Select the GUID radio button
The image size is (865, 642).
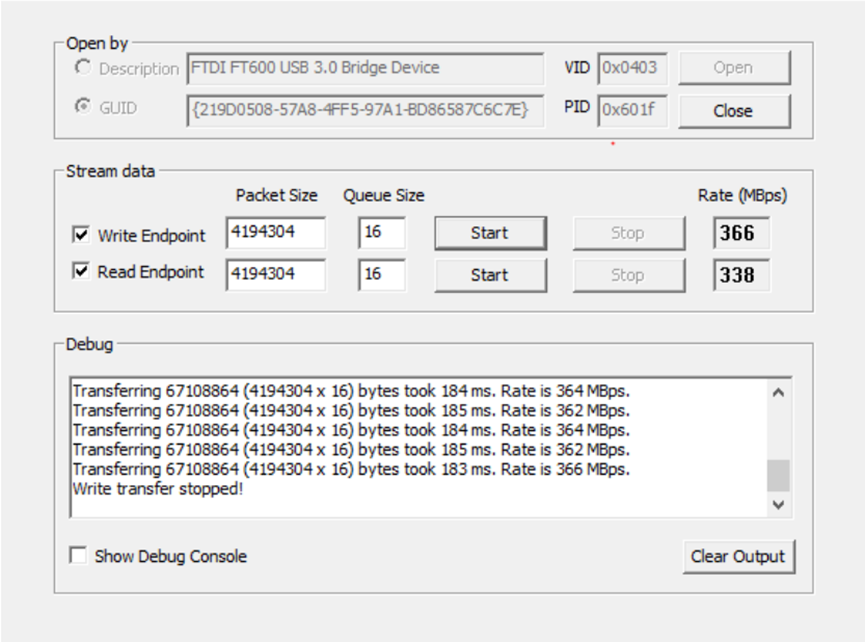(x=83, y=106)
